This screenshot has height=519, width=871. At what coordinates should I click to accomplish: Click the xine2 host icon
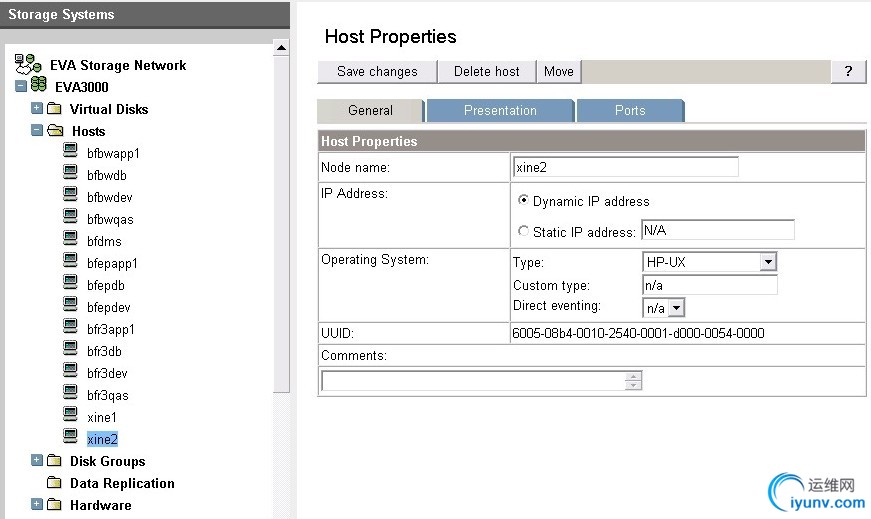click(71, 436)
